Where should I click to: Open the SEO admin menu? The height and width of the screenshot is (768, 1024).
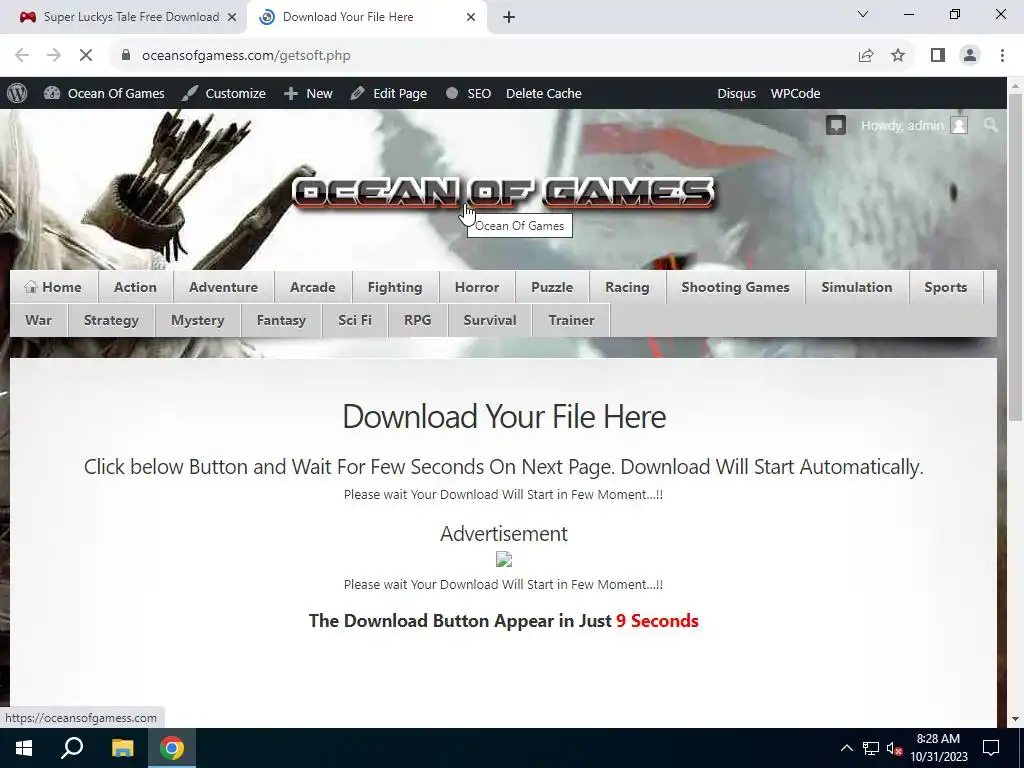point(468,93)
